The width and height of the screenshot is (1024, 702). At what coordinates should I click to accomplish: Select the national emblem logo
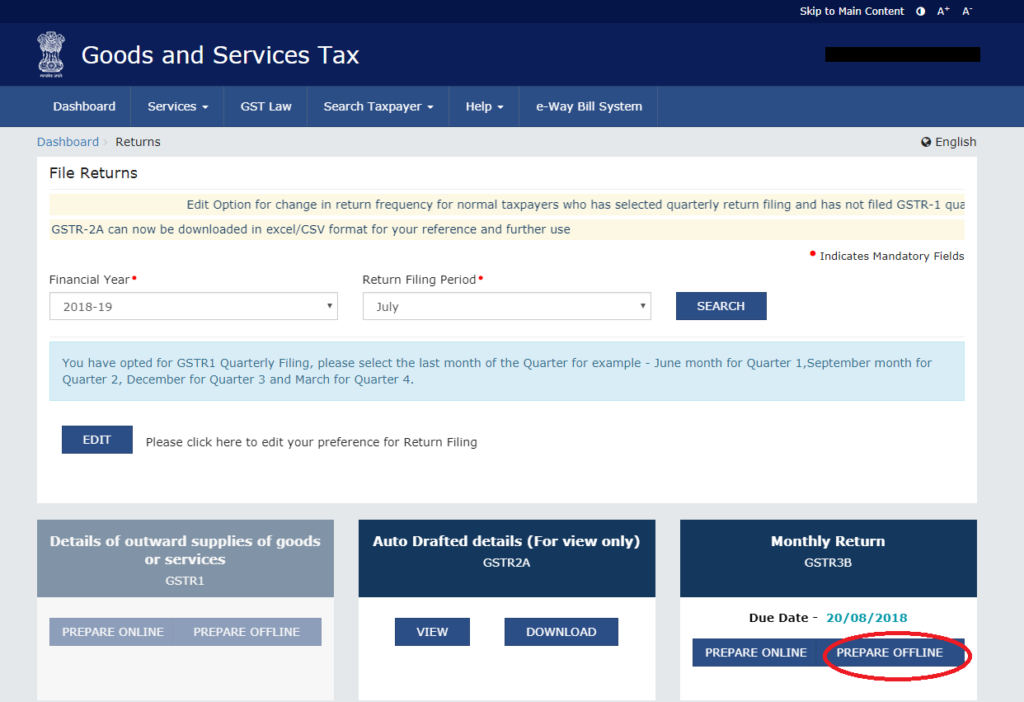tap(50, 54)
